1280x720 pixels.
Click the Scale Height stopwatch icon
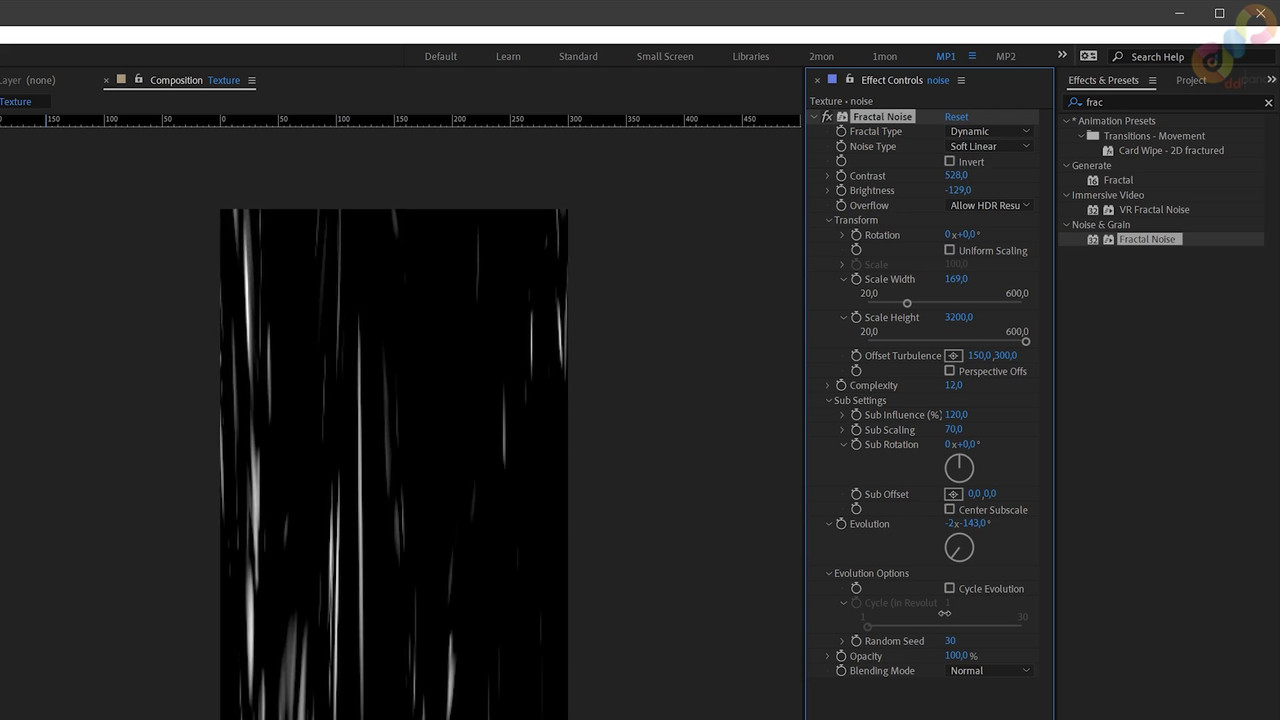coord(856,318)
